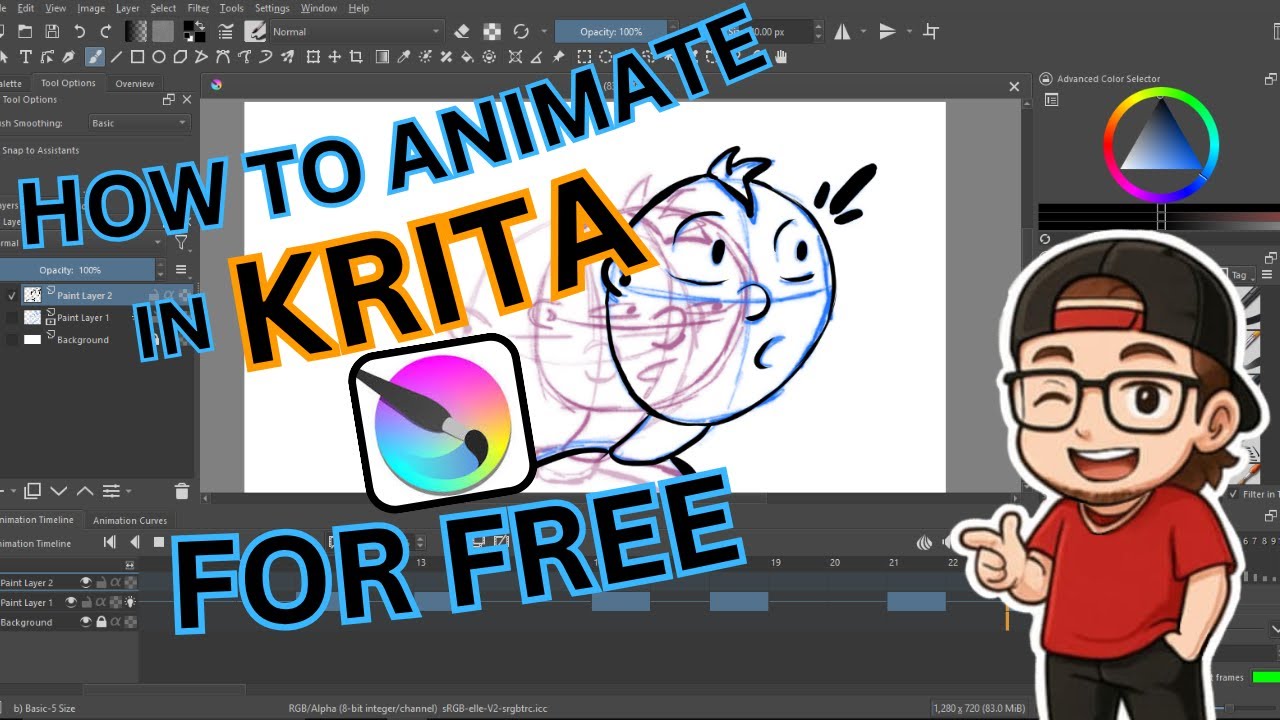Toggle eraser mode in the toolbar
The image size is (1280, 720).
(462, 32)
